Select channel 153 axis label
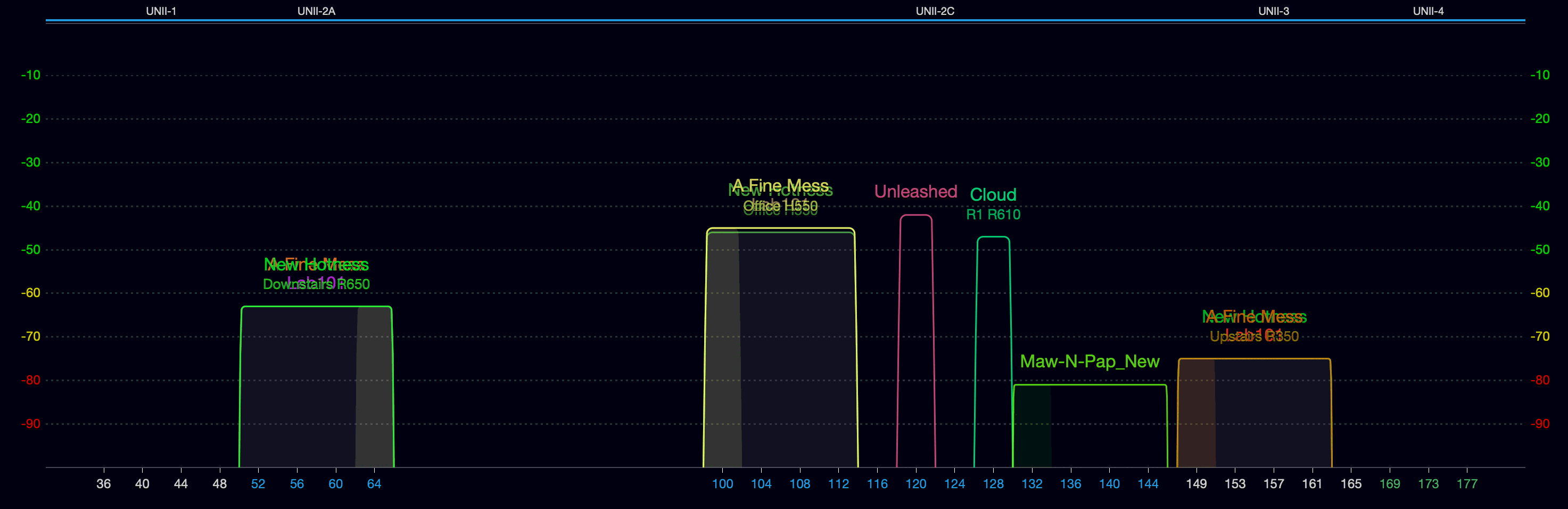This screenshot has height=509, width=1568. point(1234,484)
